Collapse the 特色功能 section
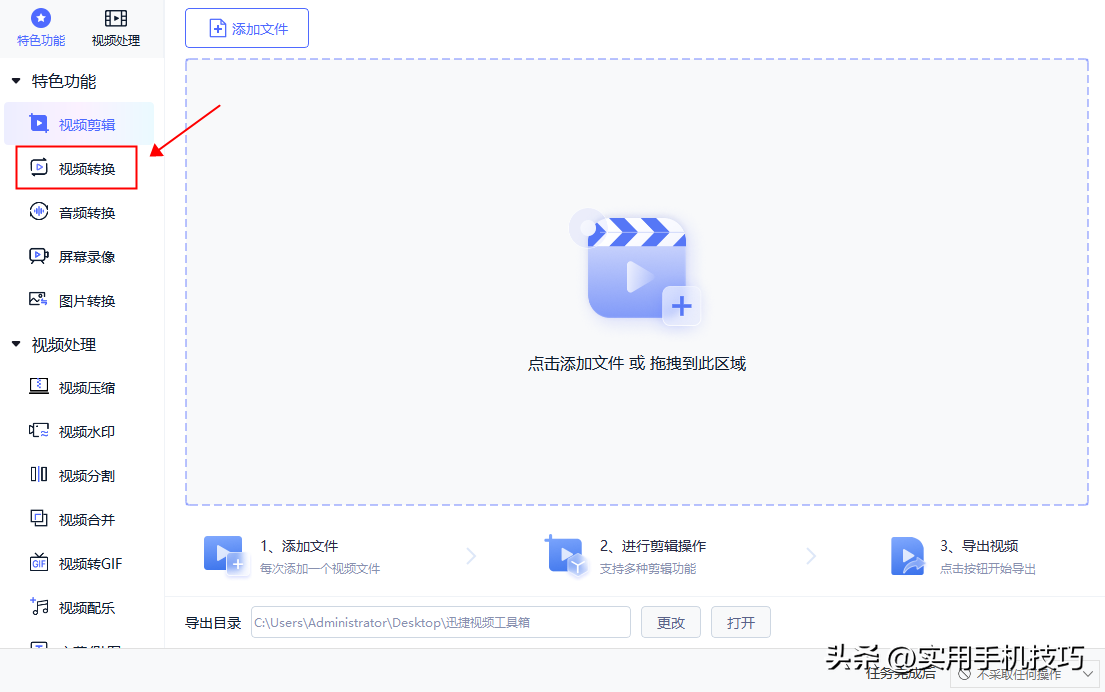 coord(16,81)
